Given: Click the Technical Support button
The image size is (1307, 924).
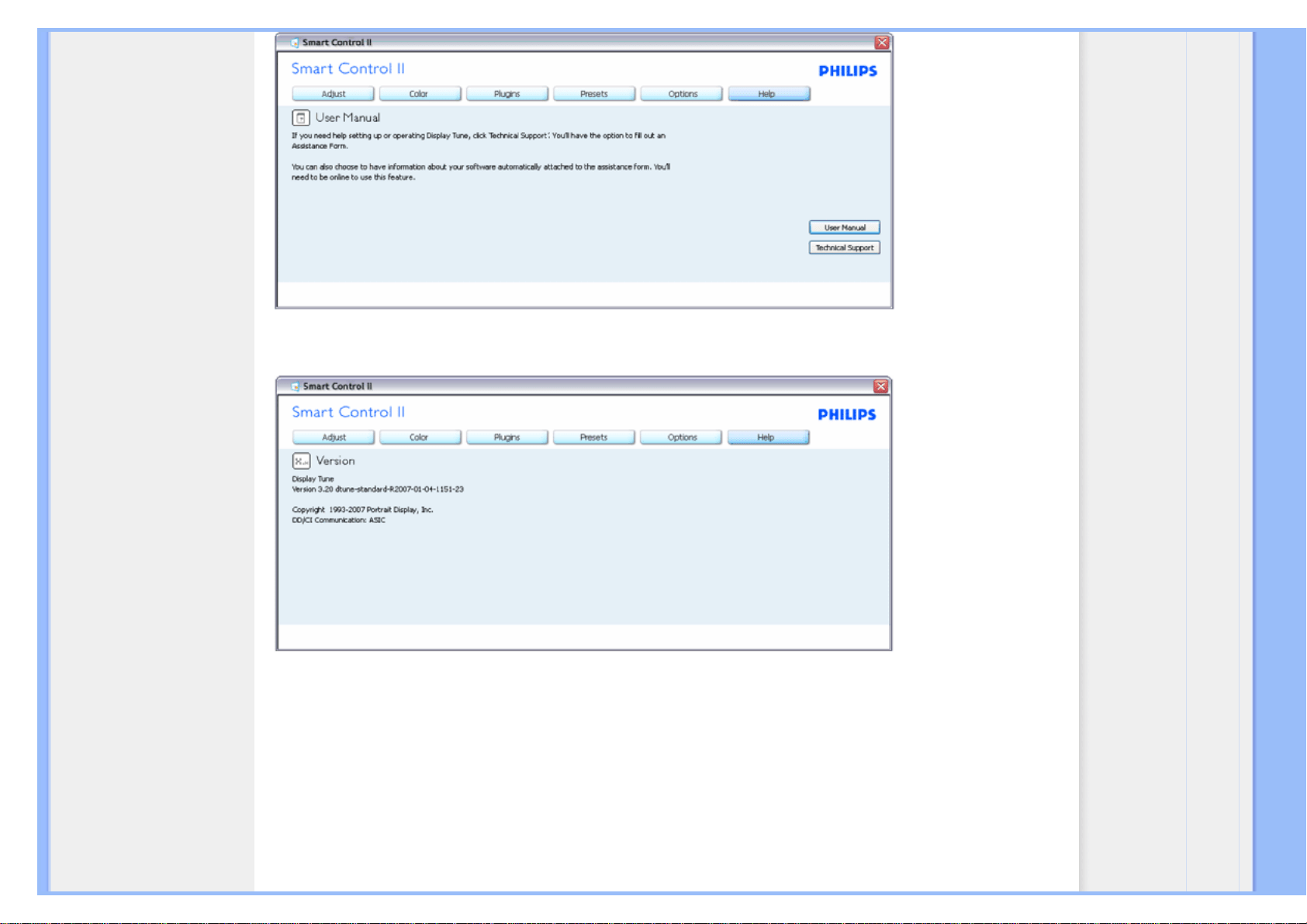Looking at the screenshot, I should click(845, 247).
